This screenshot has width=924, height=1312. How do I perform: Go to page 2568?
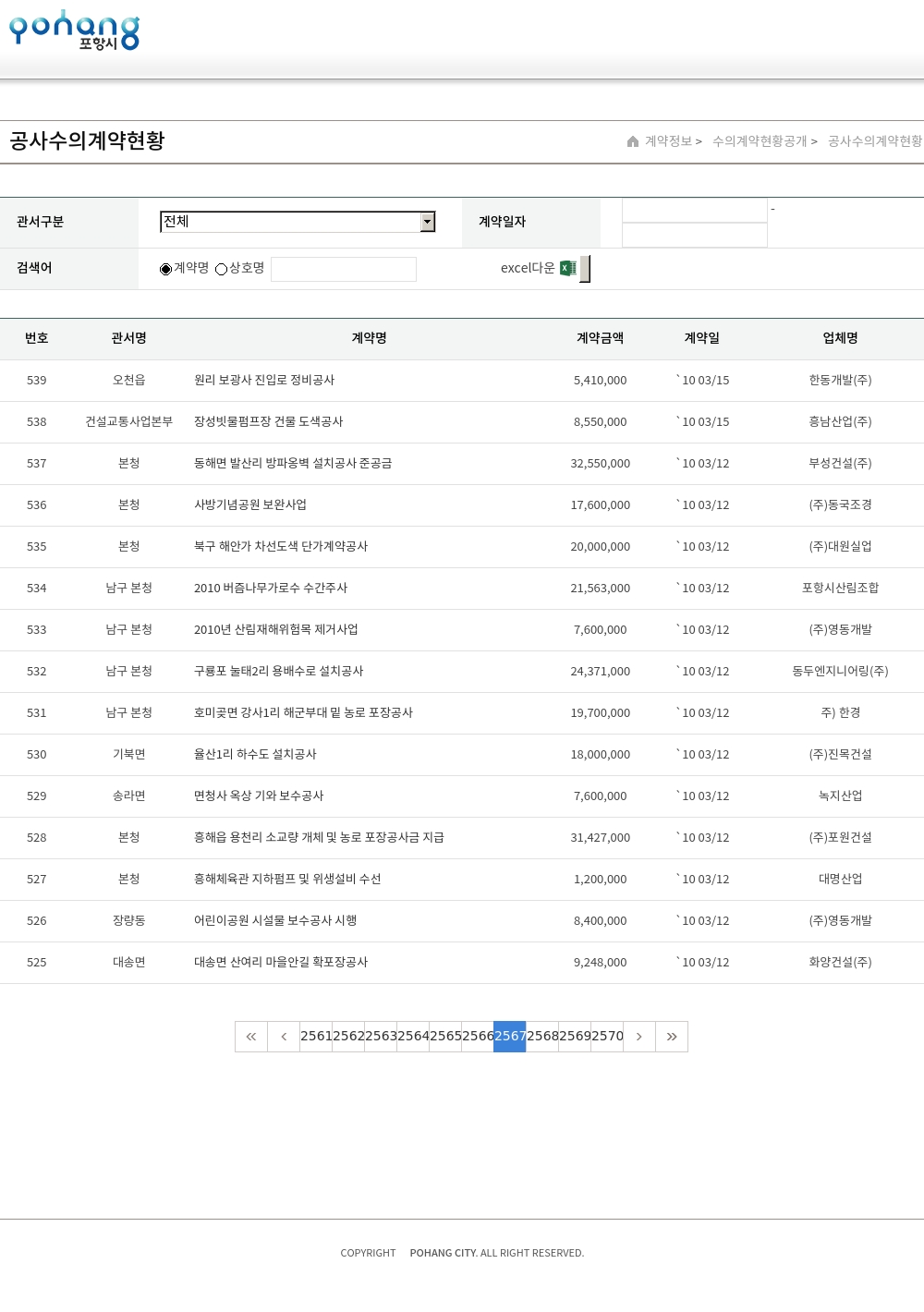click(x=542, y=1037)
